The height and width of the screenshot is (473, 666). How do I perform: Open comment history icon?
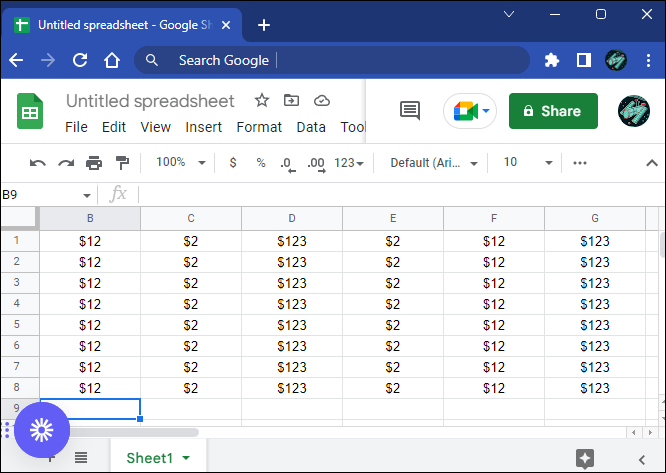(410, 111)
